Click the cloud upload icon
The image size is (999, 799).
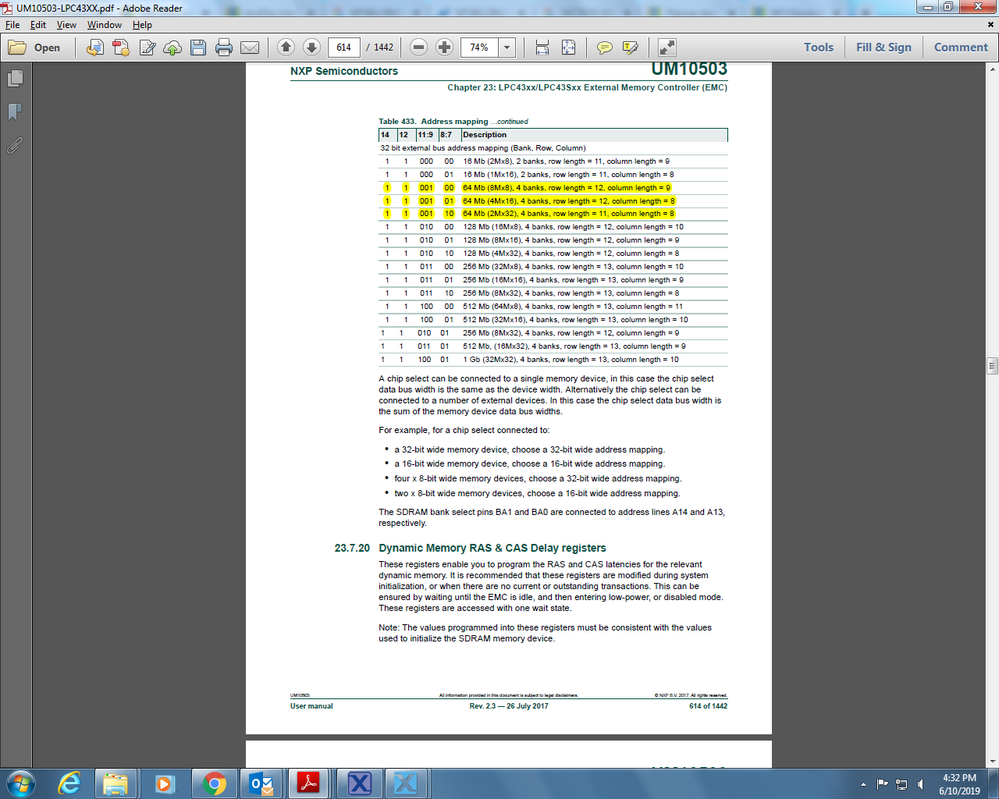point(173,48)
